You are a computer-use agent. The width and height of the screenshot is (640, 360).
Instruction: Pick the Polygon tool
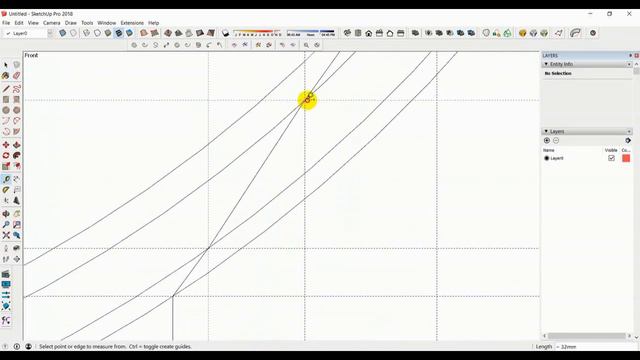pyautogui.click(x=16, y=110)
